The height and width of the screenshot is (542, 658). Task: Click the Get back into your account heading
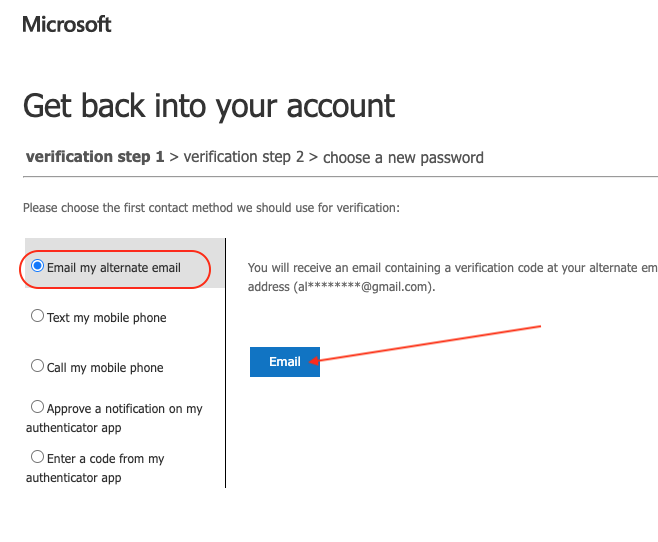(209, 106)
